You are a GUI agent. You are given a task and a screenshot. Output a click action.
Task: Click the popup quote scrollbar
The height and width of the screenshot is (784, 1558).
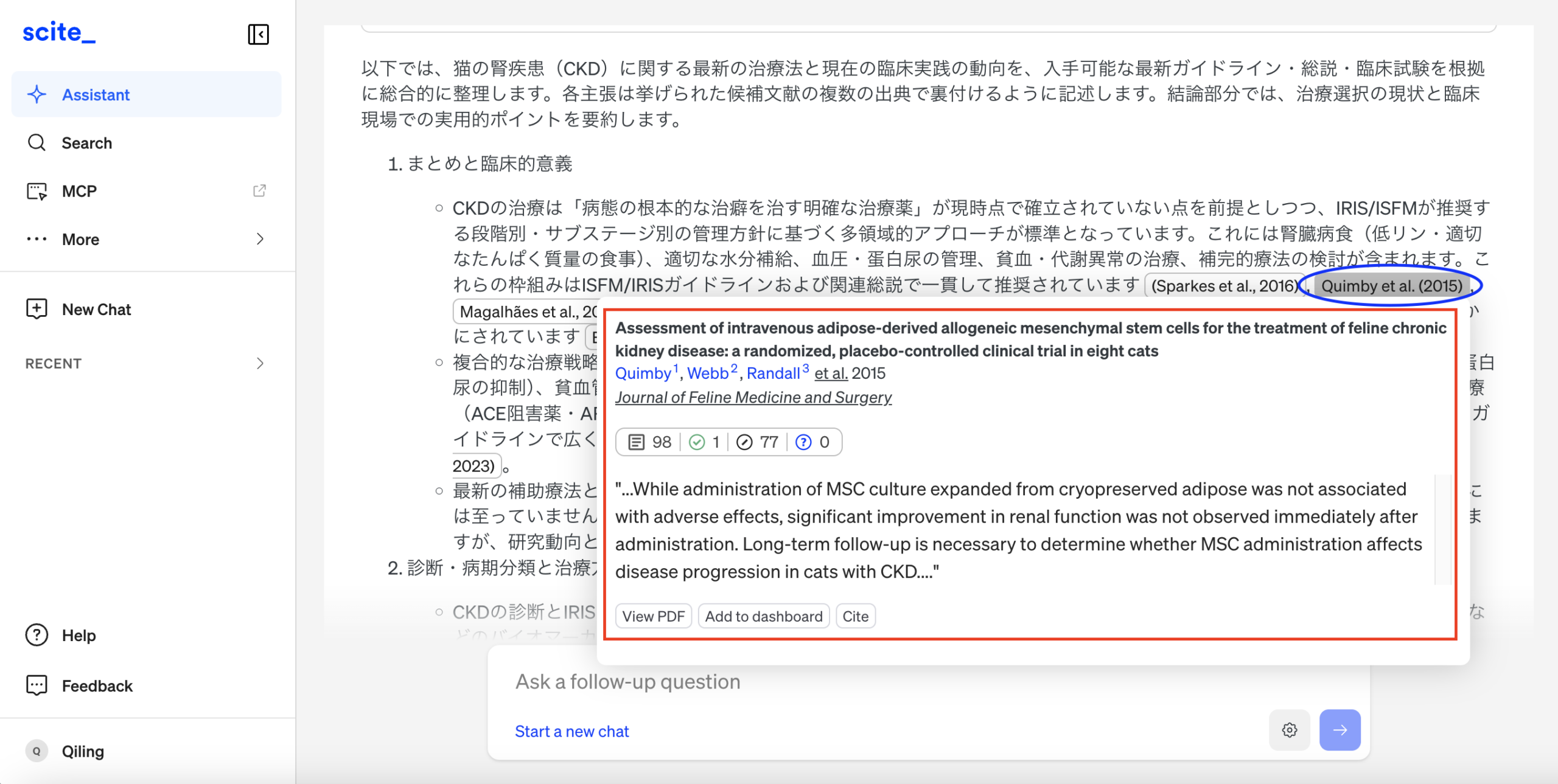[x=1442, y=529]
